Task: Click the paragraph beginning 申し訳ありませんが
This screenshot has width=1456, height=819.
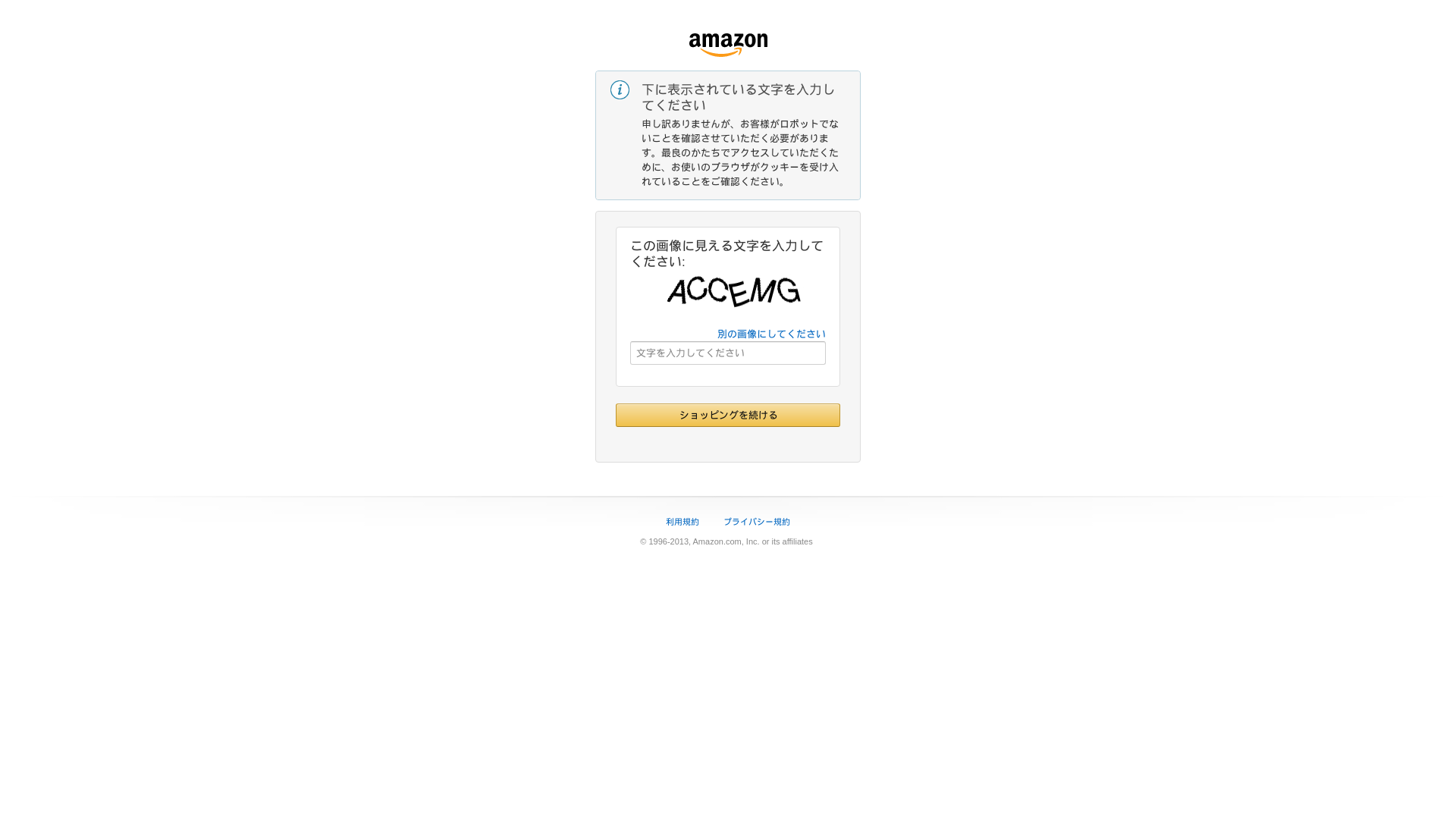Action: pyautogui.click(x=740, y=152)
